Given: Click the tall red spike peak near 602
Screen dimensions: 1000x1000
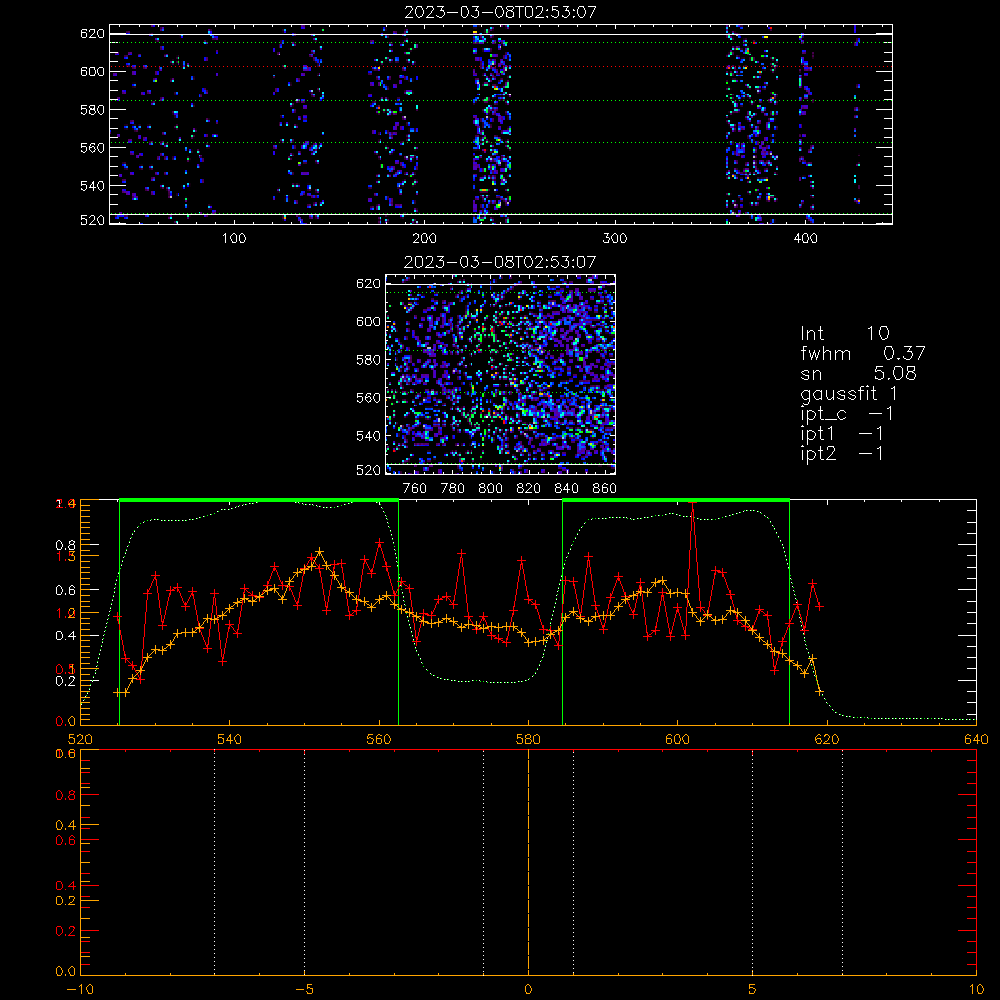Looking at the screenshot, I should (693, 504).
